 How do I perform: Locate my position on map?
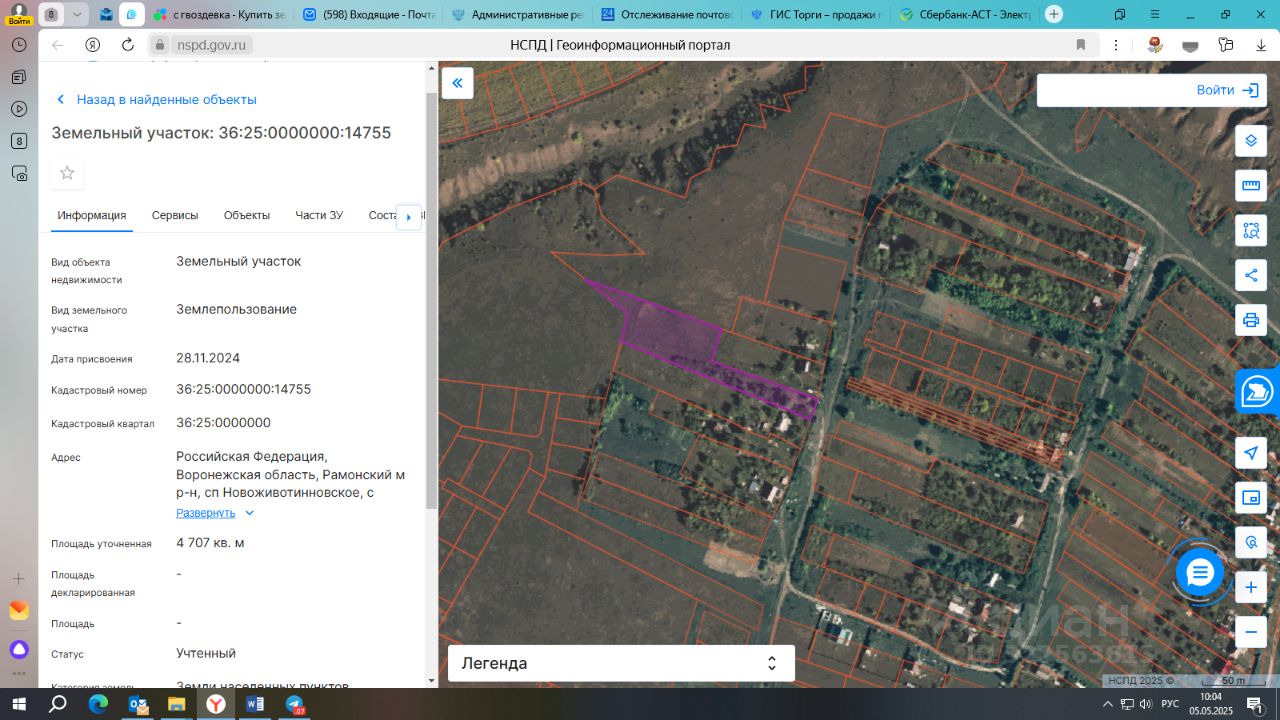coord(1251,453)
